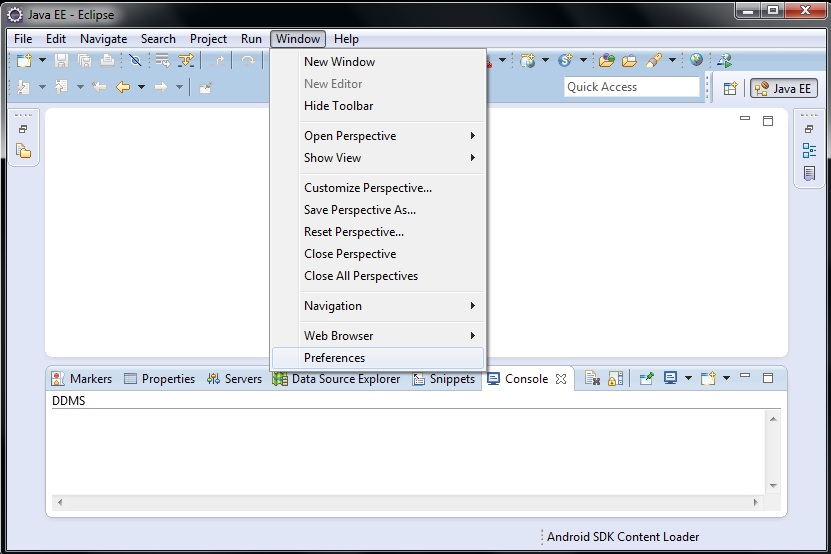Viewport: 831px width, 554px height.
Task: Open Next Annotation dropdown arrow
Action: 42,87
